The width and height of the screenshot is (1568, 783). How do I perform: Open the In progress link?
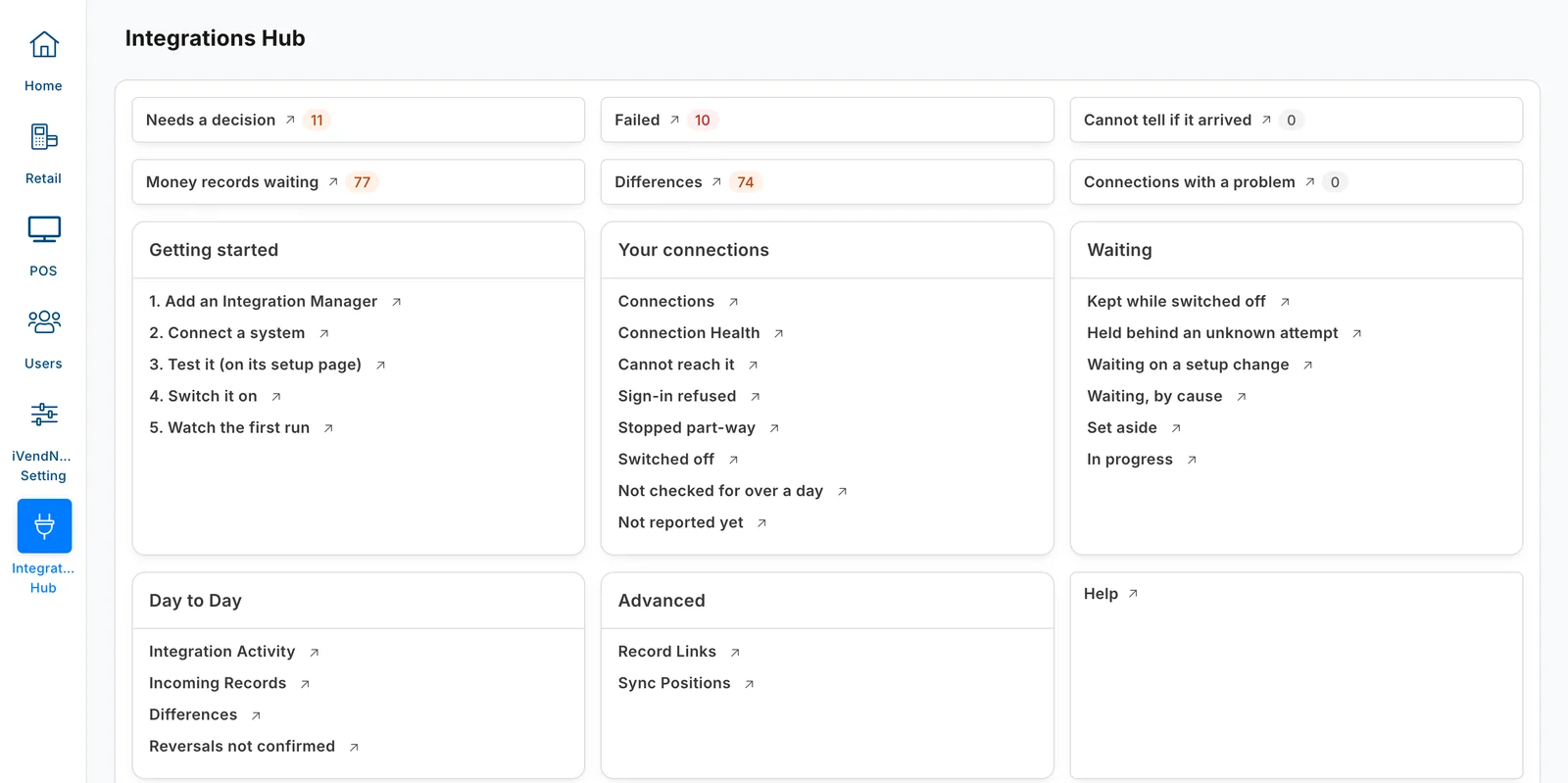click(x=1130, y=460)
